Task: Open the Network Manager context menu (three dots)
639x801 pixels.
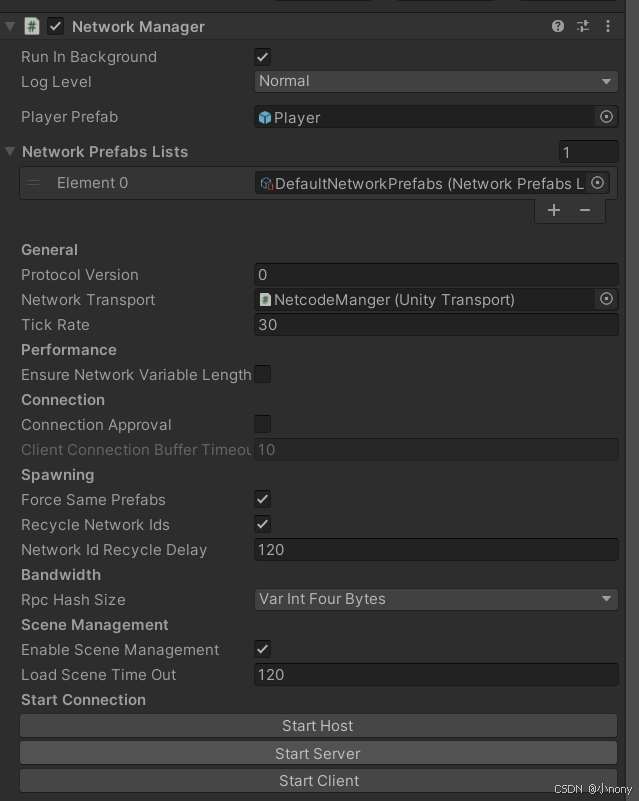Action: coord(608,27)
